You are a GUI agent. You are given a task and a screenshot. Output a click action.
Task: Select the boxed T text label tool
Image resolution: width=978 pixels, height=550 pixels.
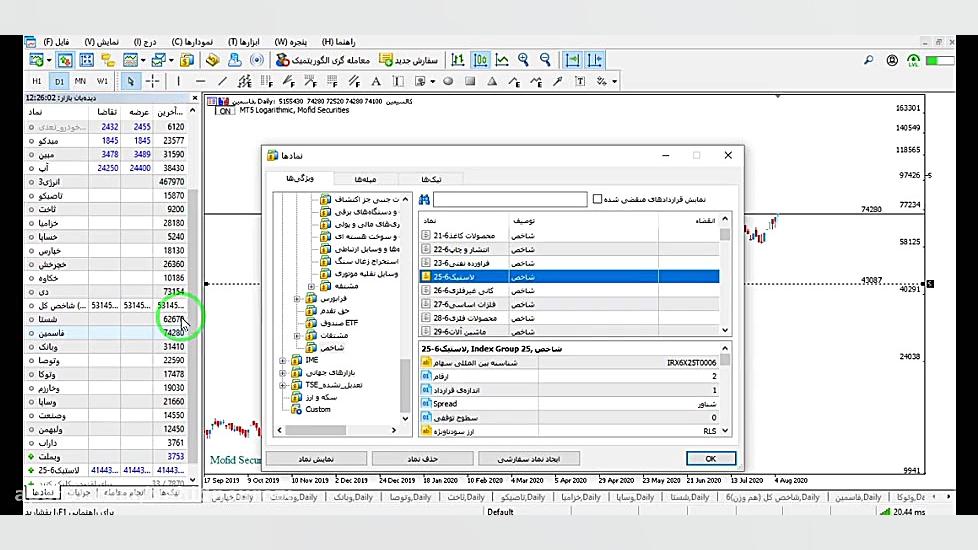pos(580,81)
